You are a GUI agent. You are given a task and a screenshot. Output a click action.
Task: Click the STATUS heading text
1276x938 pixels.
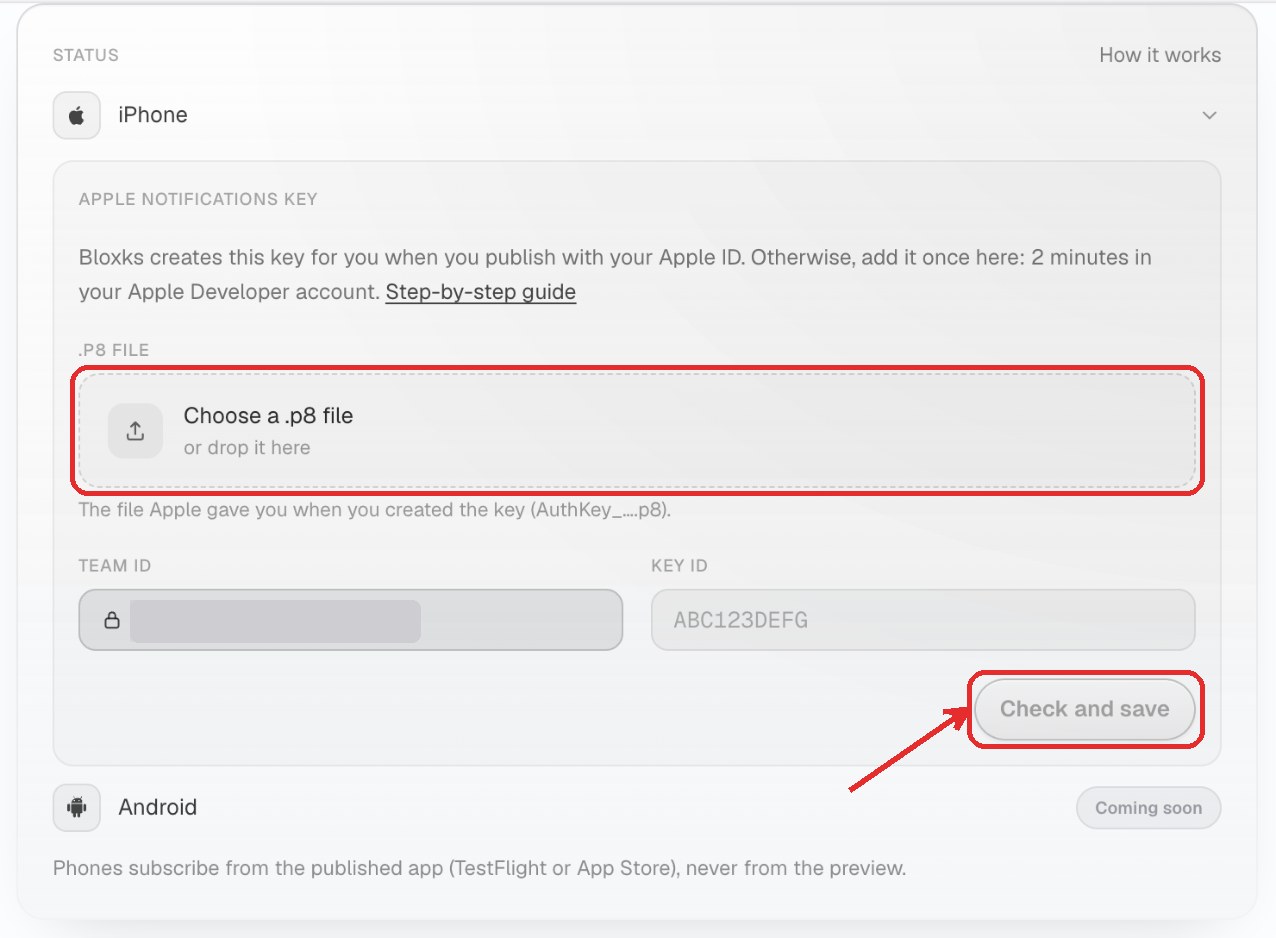[x=86, y=55]
